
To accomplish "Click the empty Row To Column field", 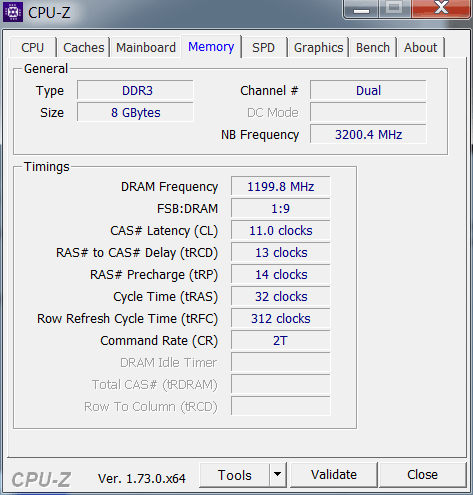I will (x=281, y=407).
